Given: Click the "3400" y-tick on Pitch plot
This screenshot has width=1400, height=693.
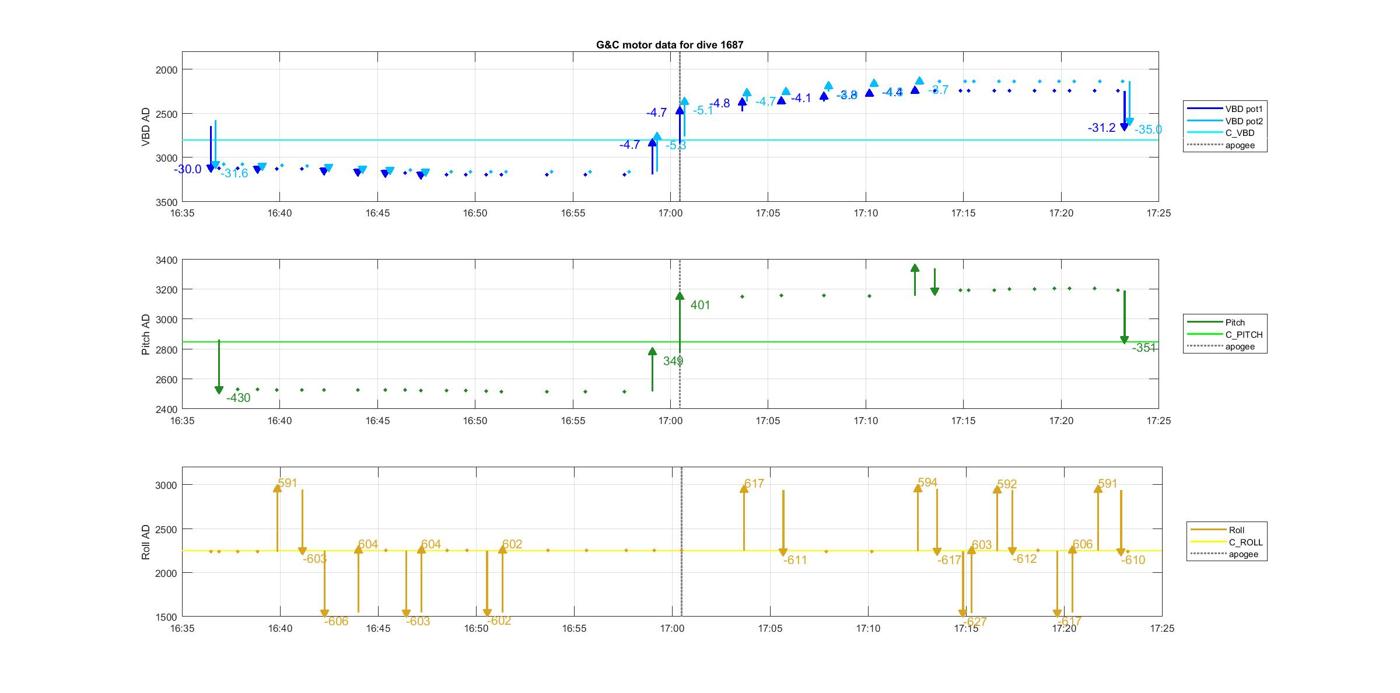Looking at the screenshot, I should click(x=166, y=260).
